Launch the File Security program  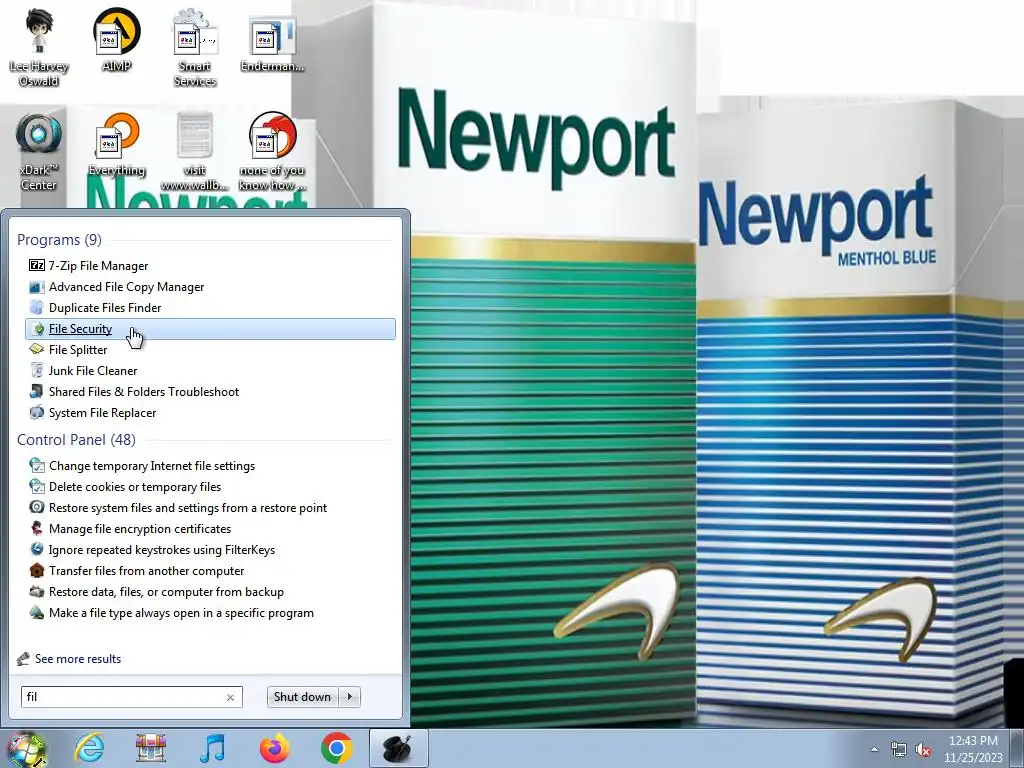tap(210, 328)
